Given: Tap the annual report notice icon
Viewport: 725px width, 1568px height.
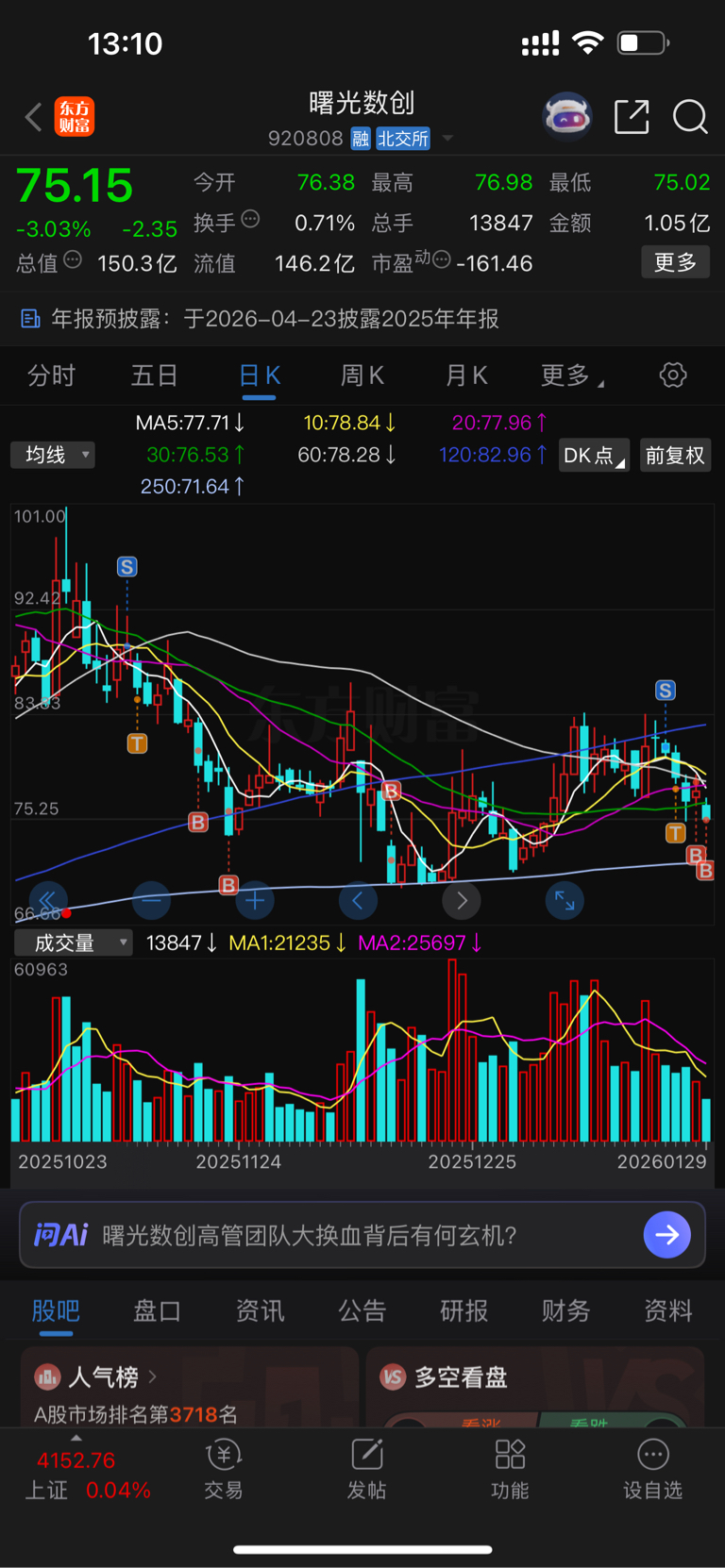Looking at the screenshot, I should click(30, 319).
